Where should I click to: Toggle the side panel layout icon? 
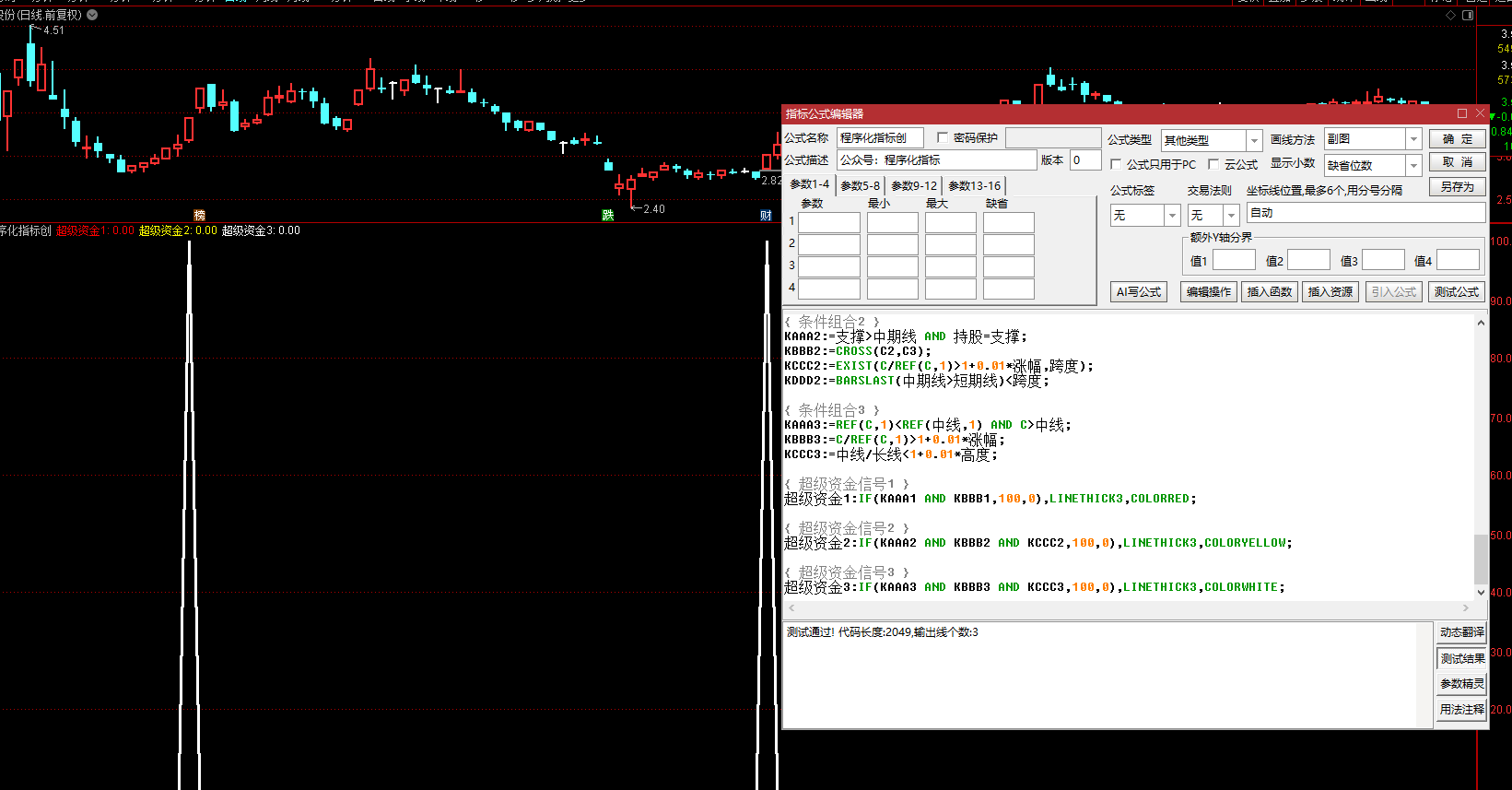point(1468,16)
